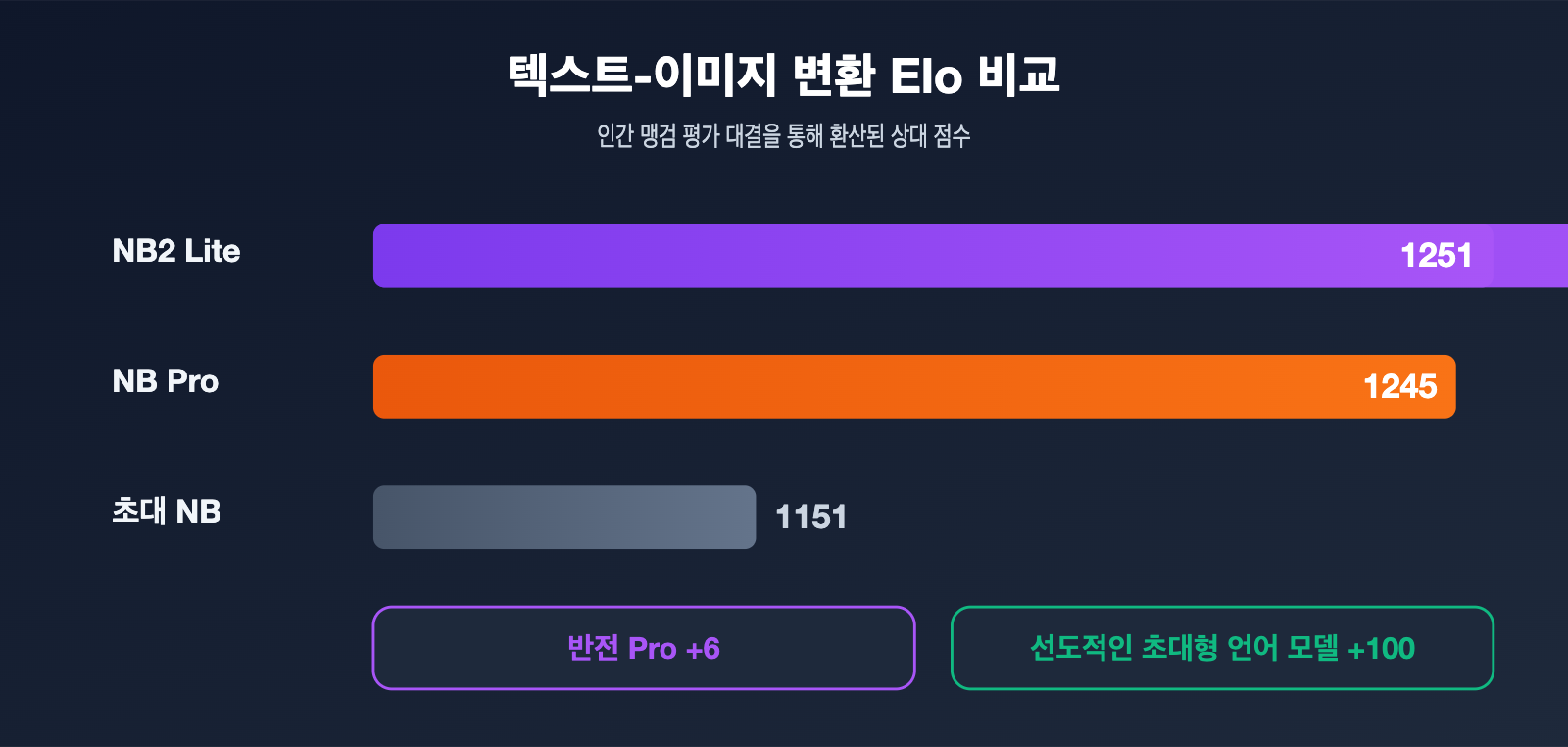Click the 초대 NB label
This screenshot has height=747, width=1568.
pos(167,511)
